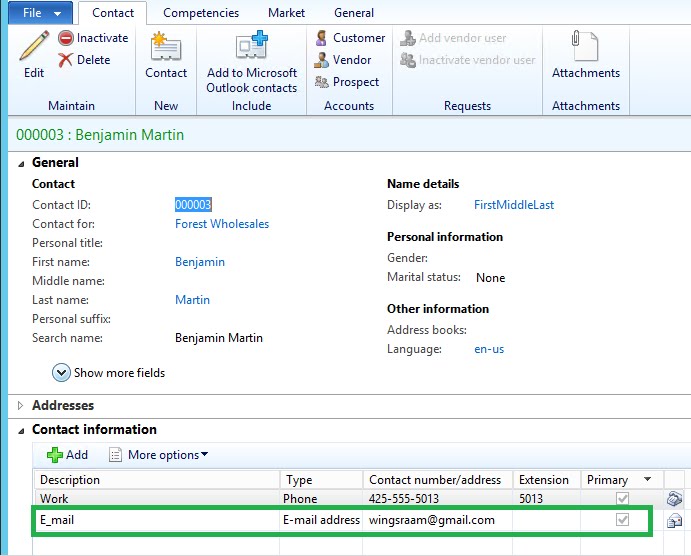This screenshot has width=691, height=556.
Task: Open the Prospect account icon
Action: [x=321, y=82]
